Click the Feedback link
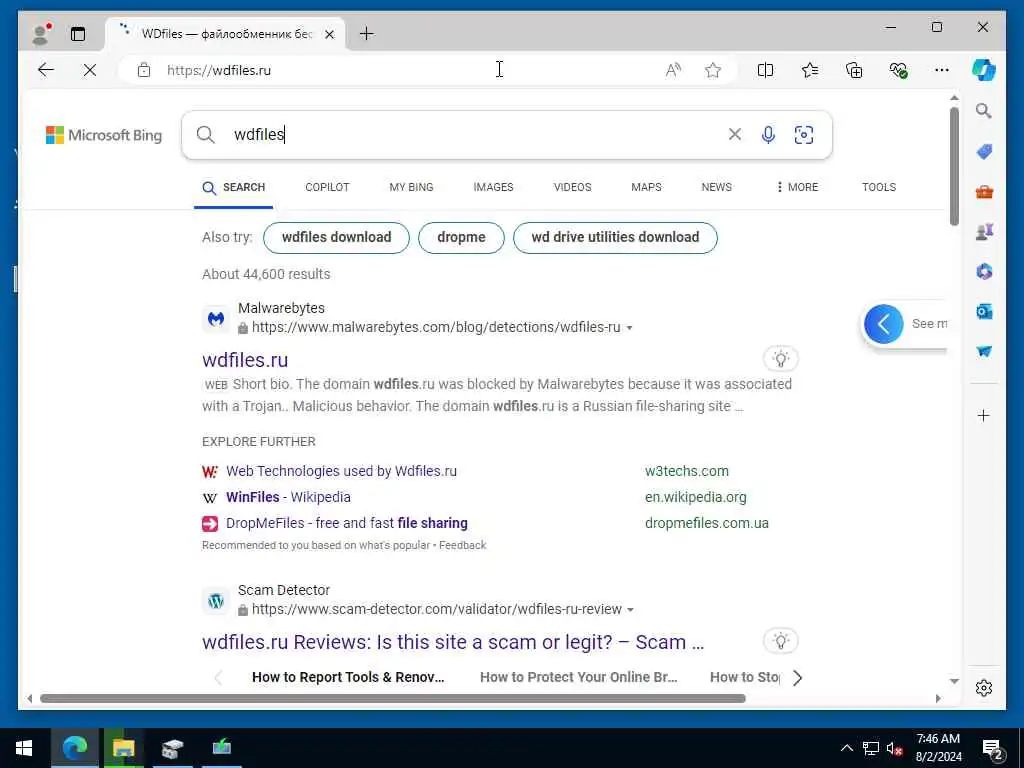 point(462,545)
